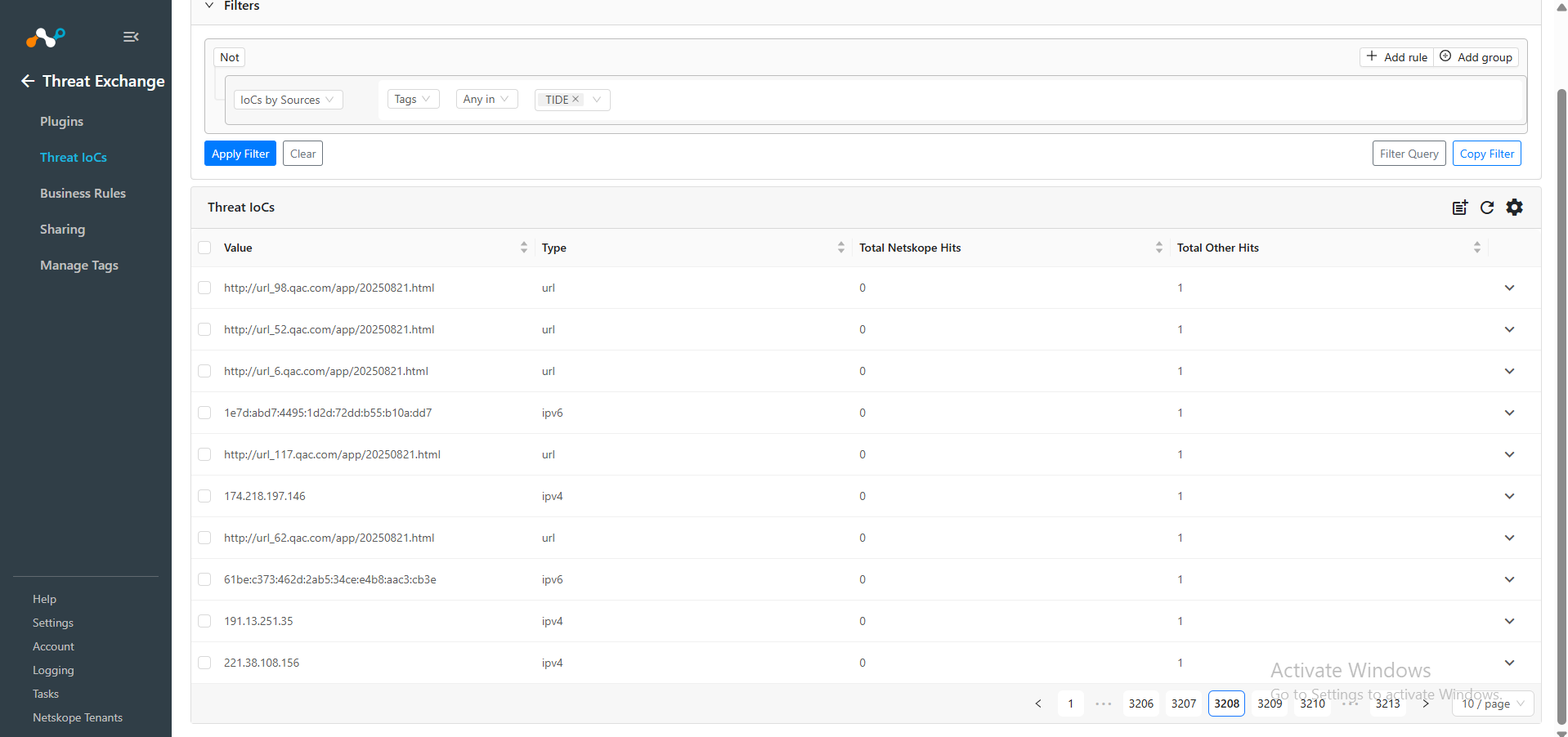The image size is (1568, 737).
Task: Click the back arrow beside Threat Exchange
Action: click(28, 81)
